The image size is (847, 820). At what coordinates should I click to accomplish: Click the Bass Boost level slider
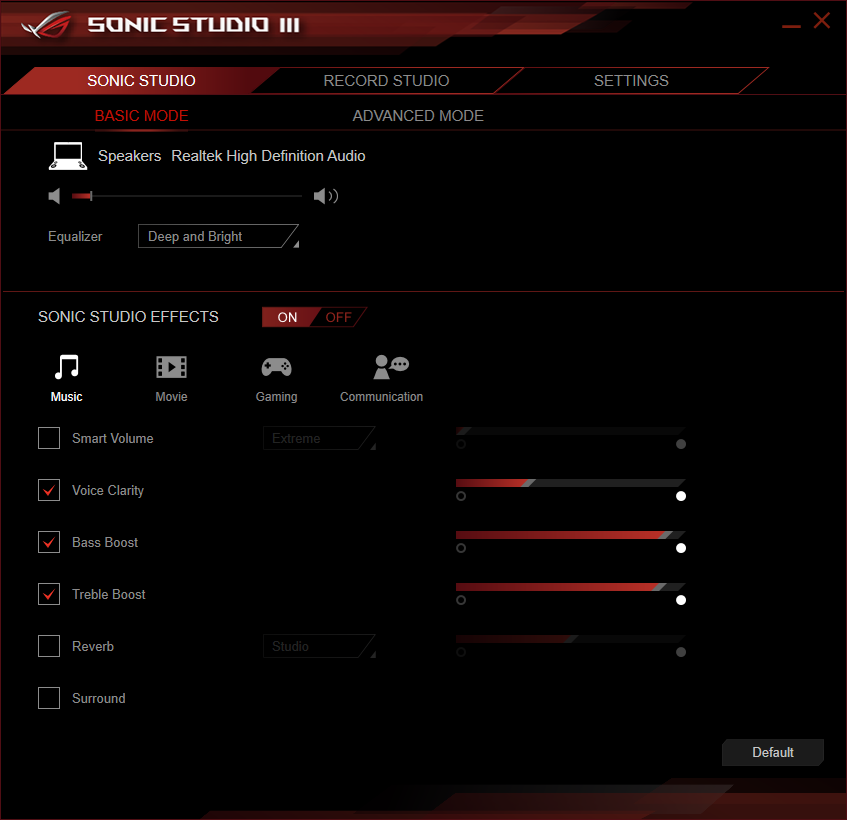pos(570,535)
